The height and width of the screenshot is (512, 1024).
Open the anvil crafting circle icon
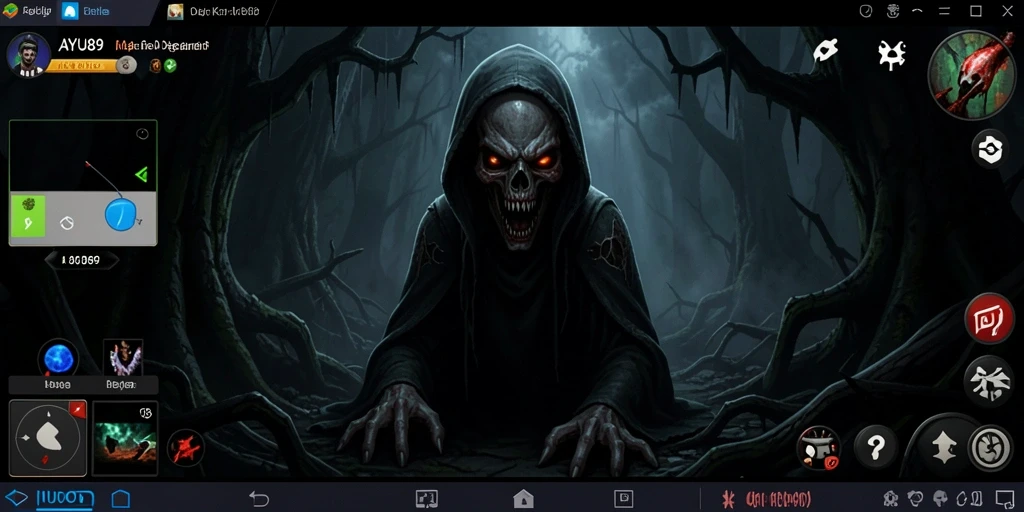click(x=818, y=448)
